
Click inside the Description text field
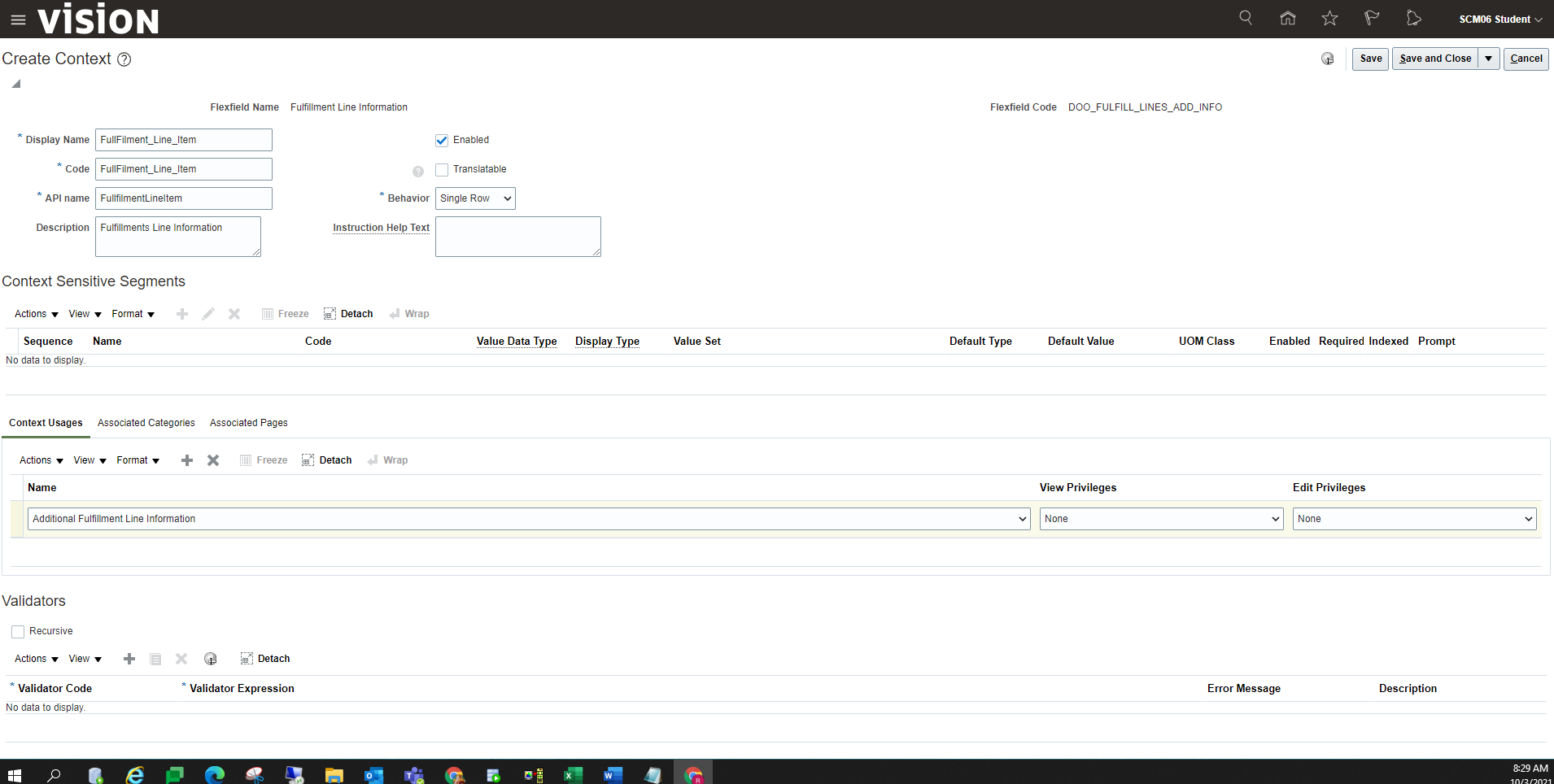[x=177, y=236]
